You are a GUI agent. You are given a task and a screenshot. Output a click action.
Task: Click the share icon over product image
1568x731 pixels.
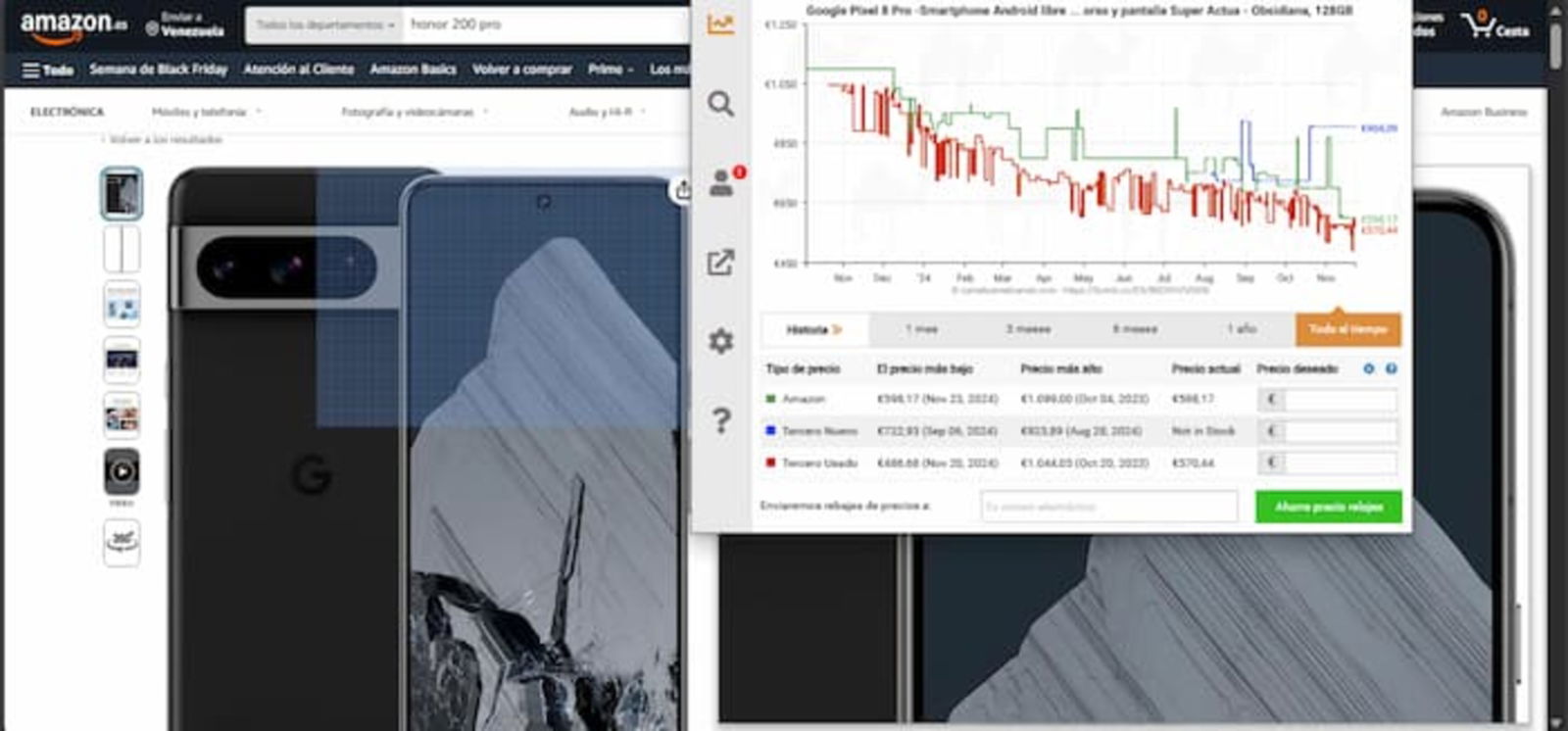click(x=682, y=190)
